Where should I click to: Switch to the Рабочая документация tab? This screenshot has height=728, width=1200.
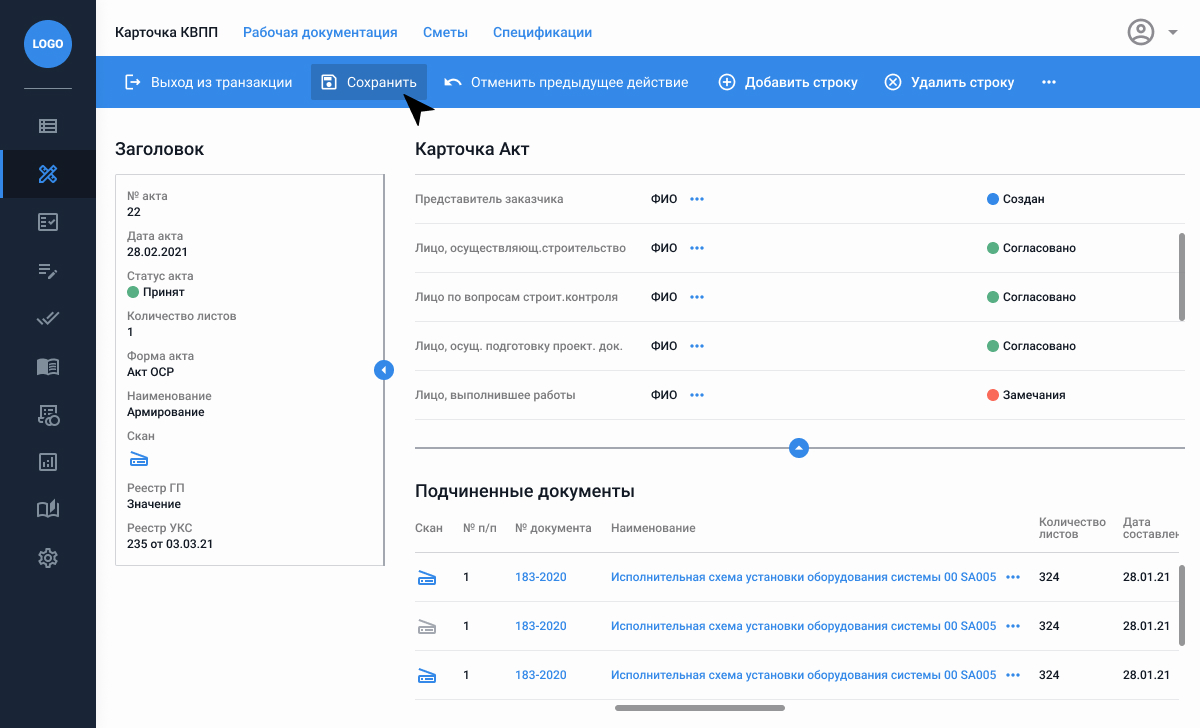320,32
